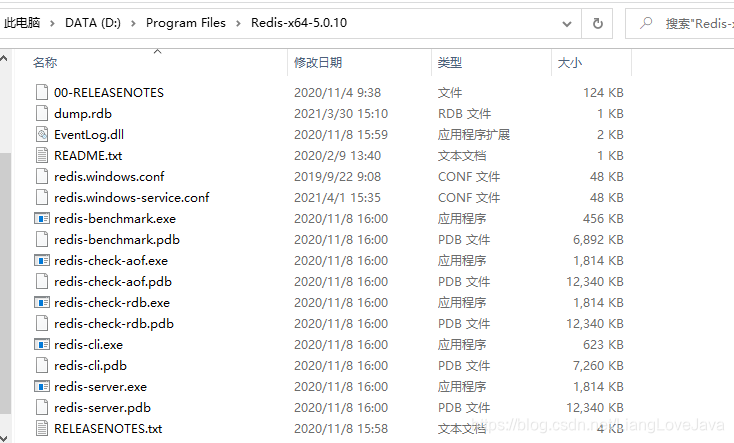Click the type RDB 文件
Viewport: 734px width, 443px height.
tap(464, 113)
